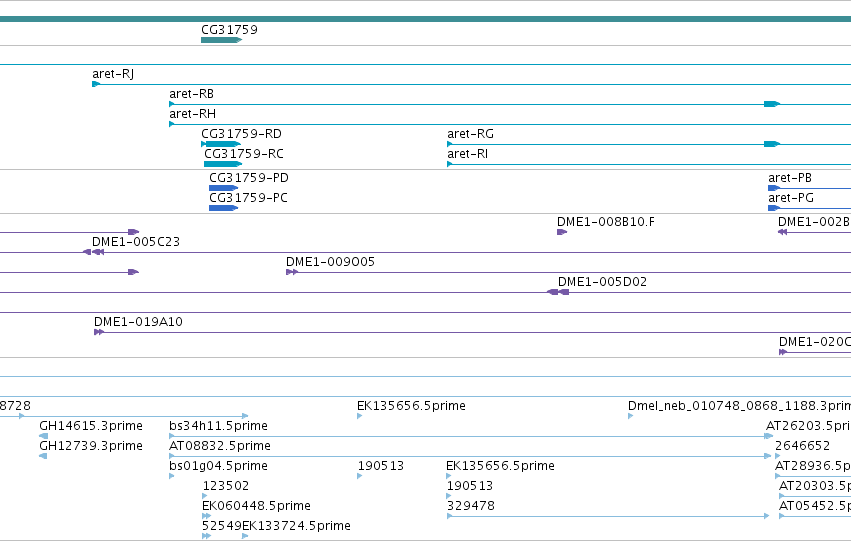The width and height of the screenshot is (851, 541).
Task: Select the AT26203.5prime EST label
Action: pos(808,427)
